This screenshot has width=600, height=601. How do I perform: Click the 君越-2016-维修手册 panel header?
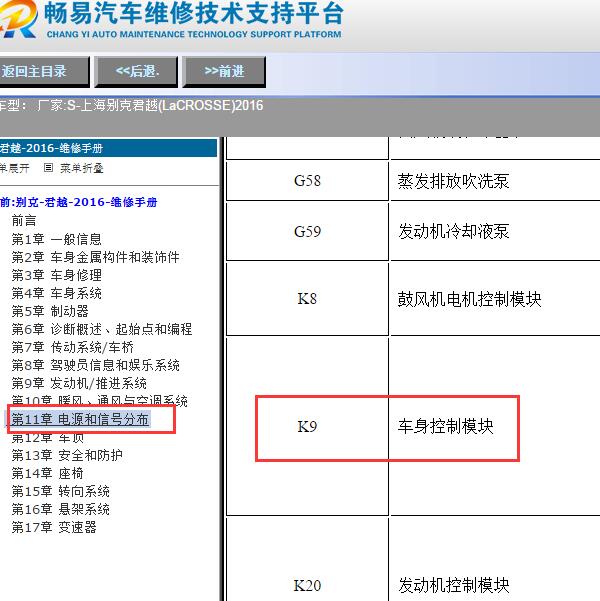pyautogui.click(x=108, y=148)
